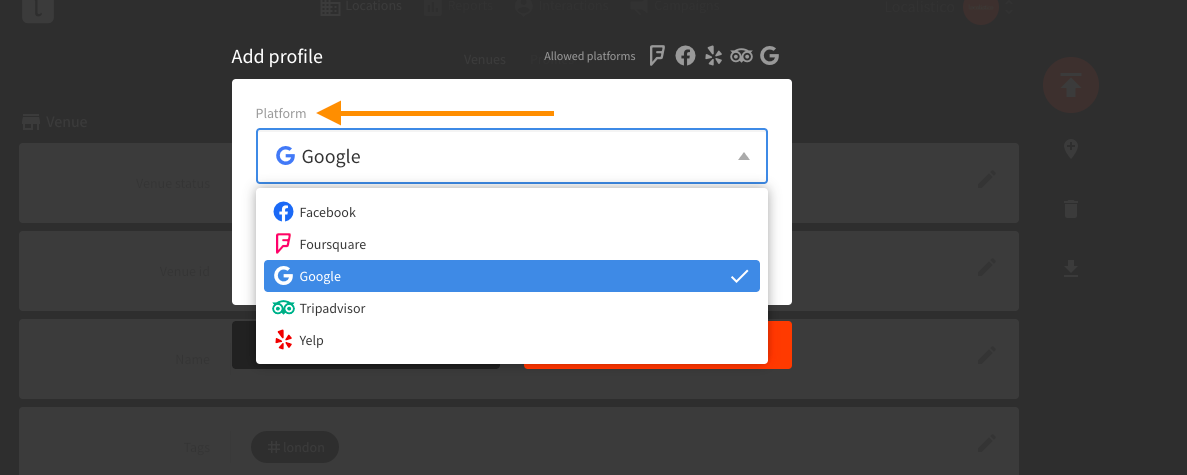Edit Venue id with pencil icon

pos(986,267)
